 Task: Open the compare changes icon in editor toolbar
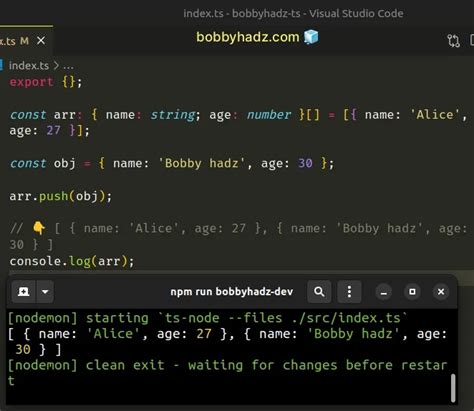click(453, 41)
